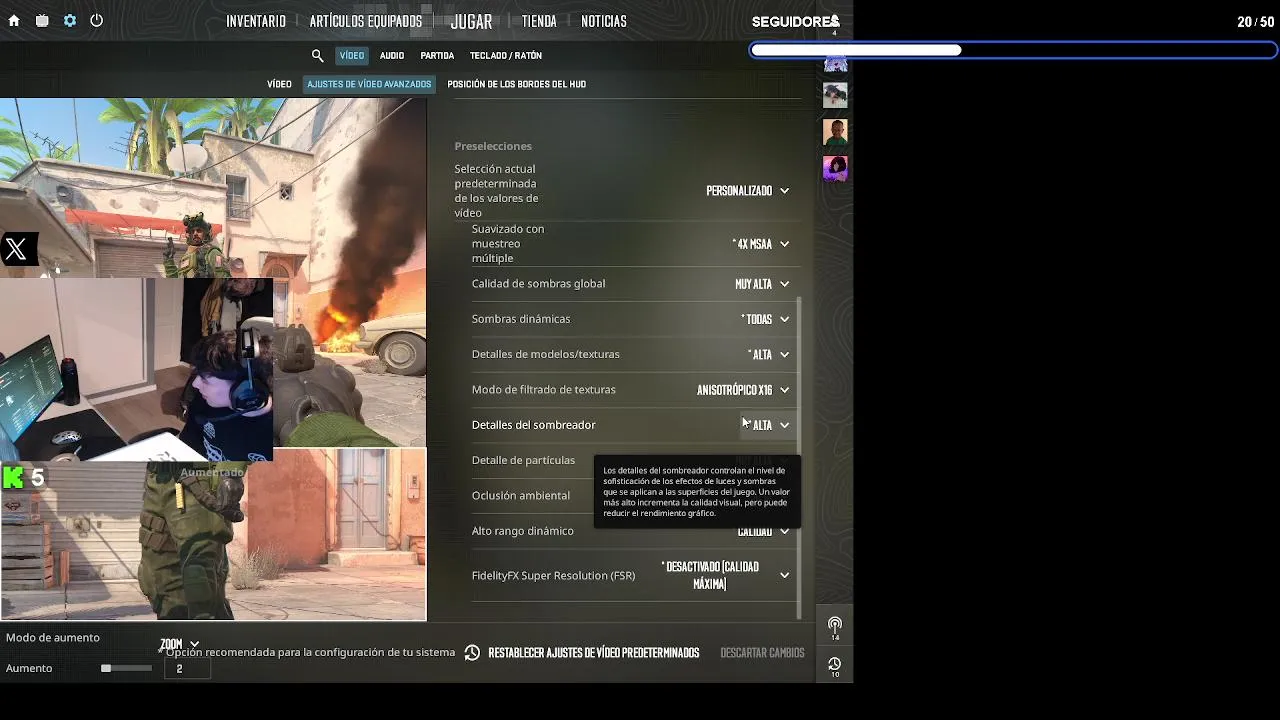Click Descartar cambios button
This screenshot has height=720, width=1280.
pos(762,653)
